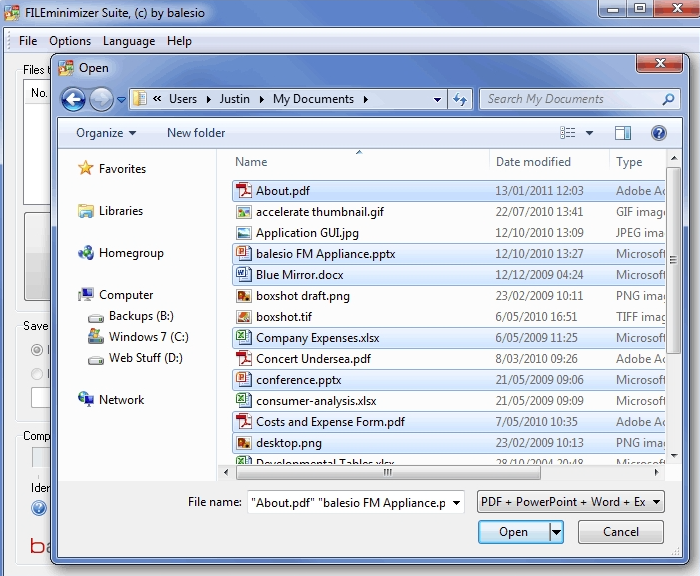Open the Options menu

(70, 41)
